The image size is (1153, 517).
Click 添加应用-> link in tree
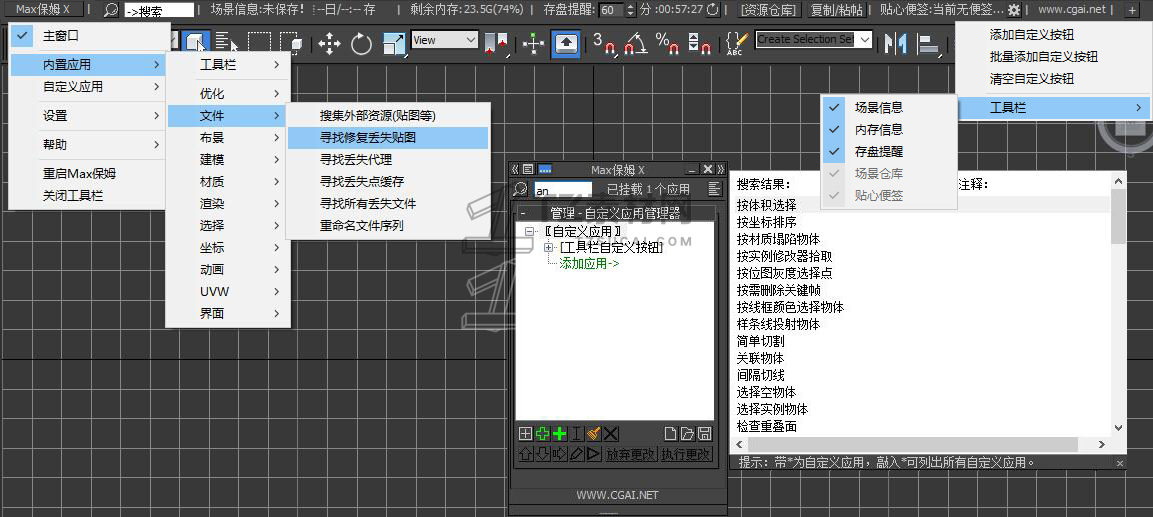589,264
